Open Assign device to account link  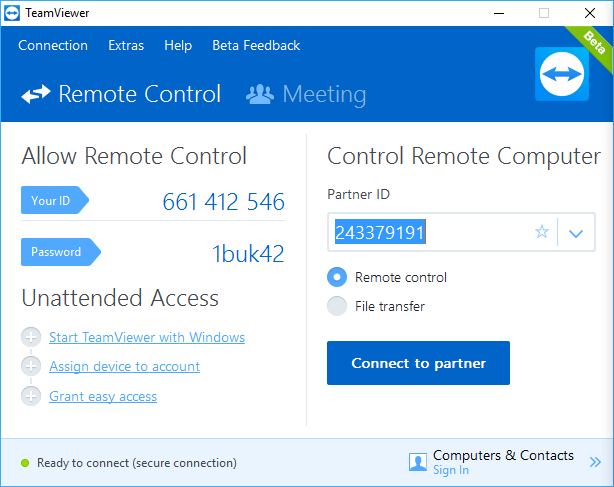(125, 366)
